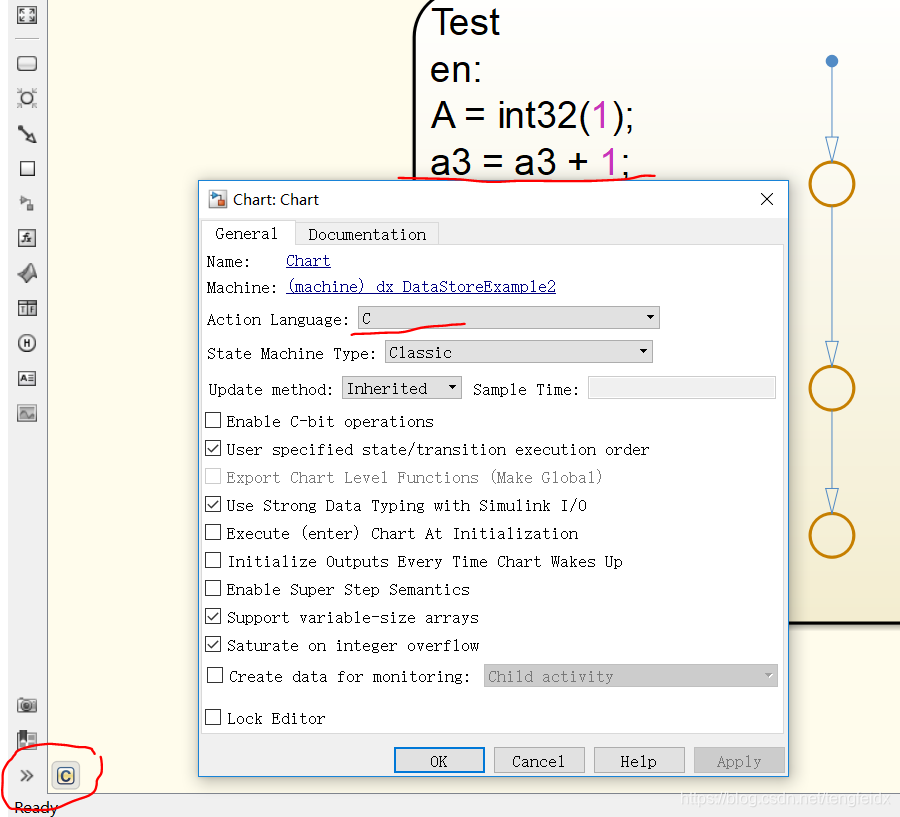Enable C-bit operations checkbox
The height and width of the screenshot is (817, 900).
213,420
